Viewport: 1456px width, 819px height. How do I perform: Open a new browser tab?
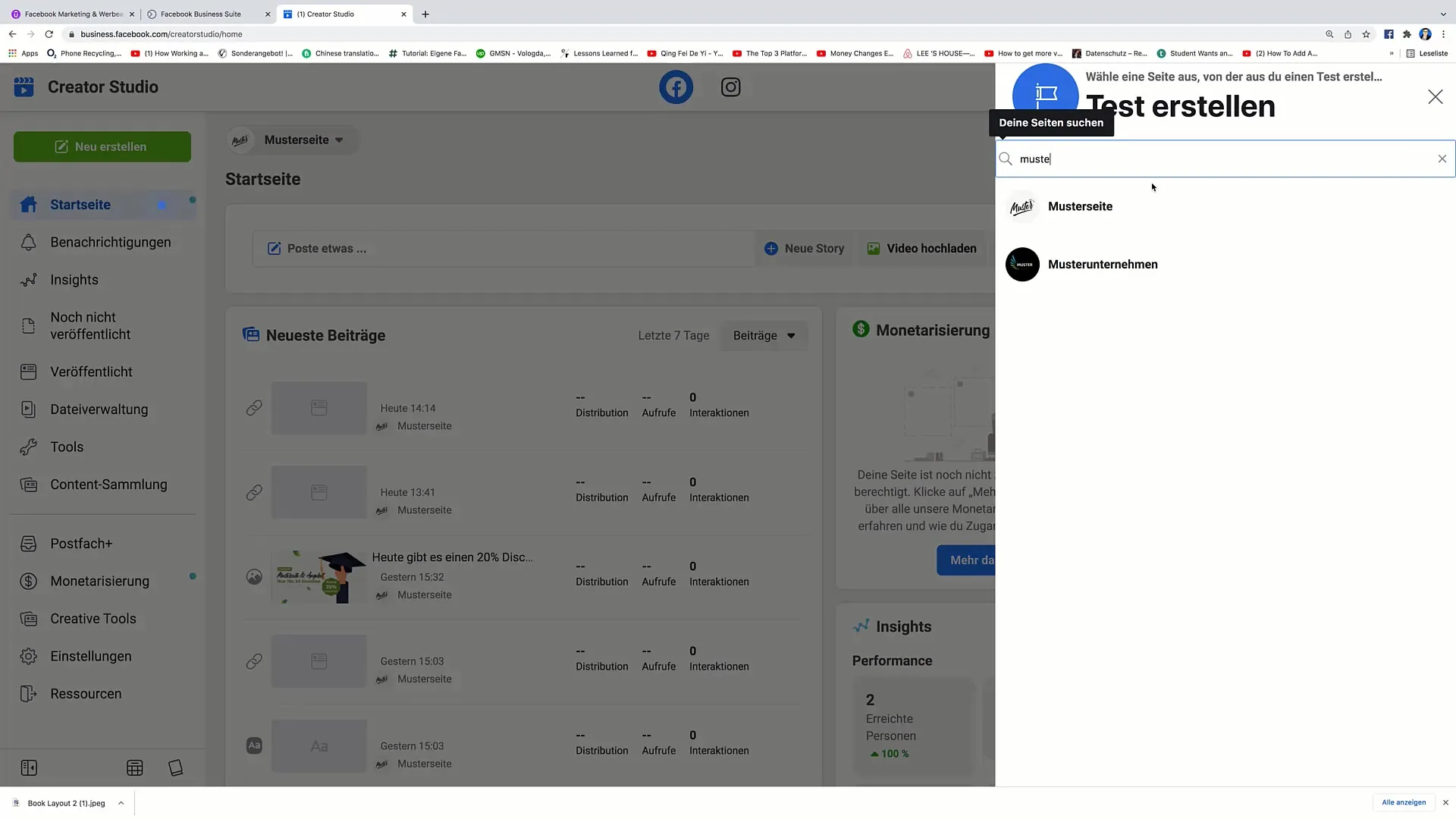pyautogui.click(x=425, y=14)
